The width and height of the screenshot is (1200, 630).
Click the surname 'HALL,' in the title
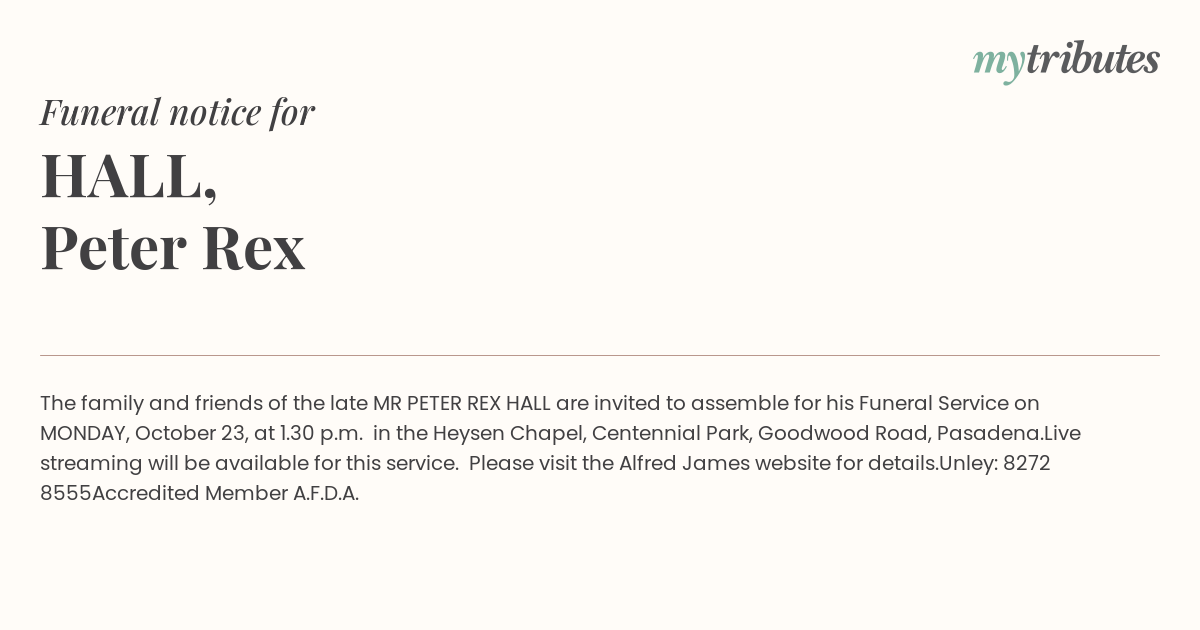129,177
